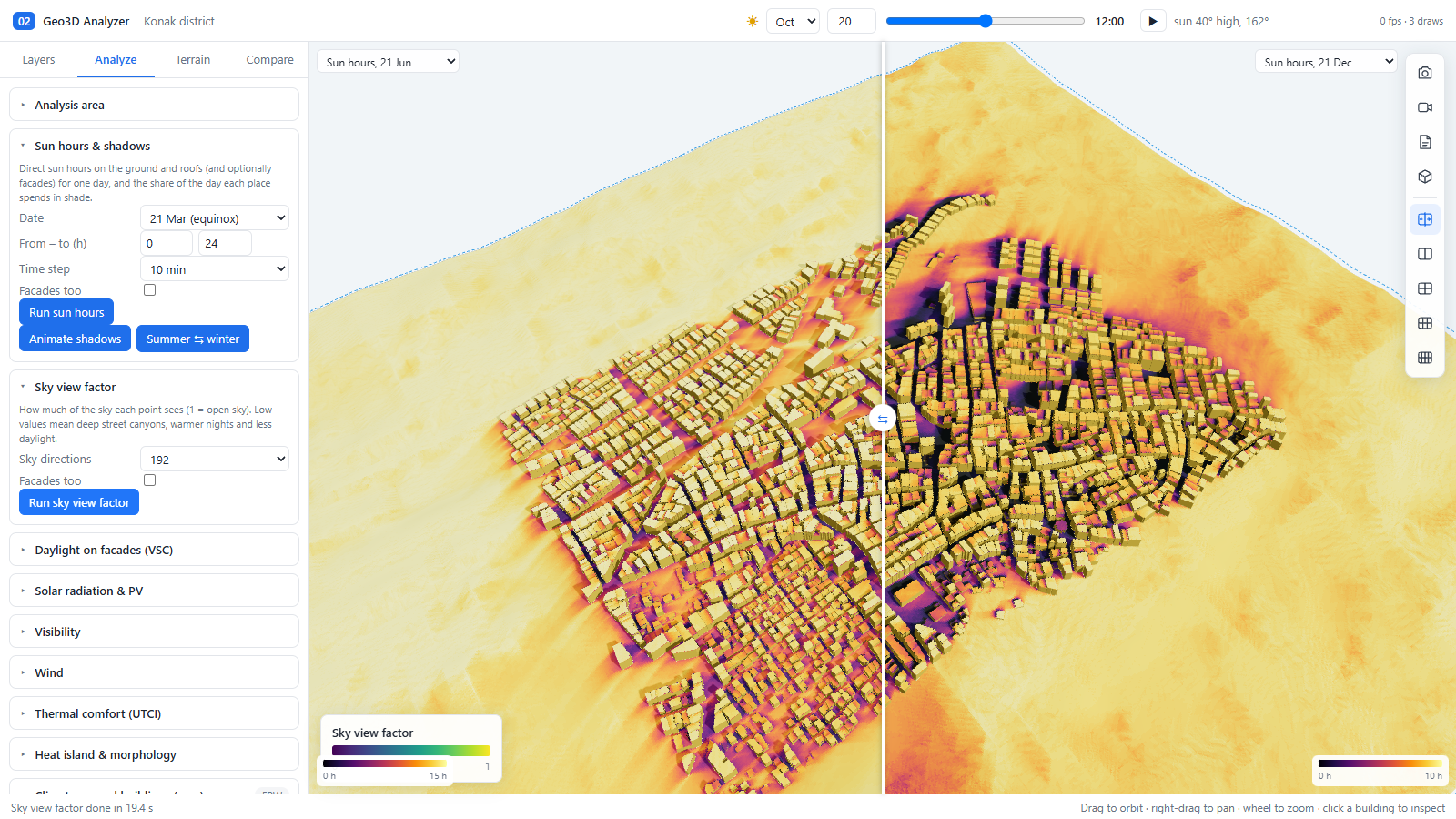Select the four-pane grid layout icon
Viewport: 1456px width, 819px height.
coord(1425,288)
